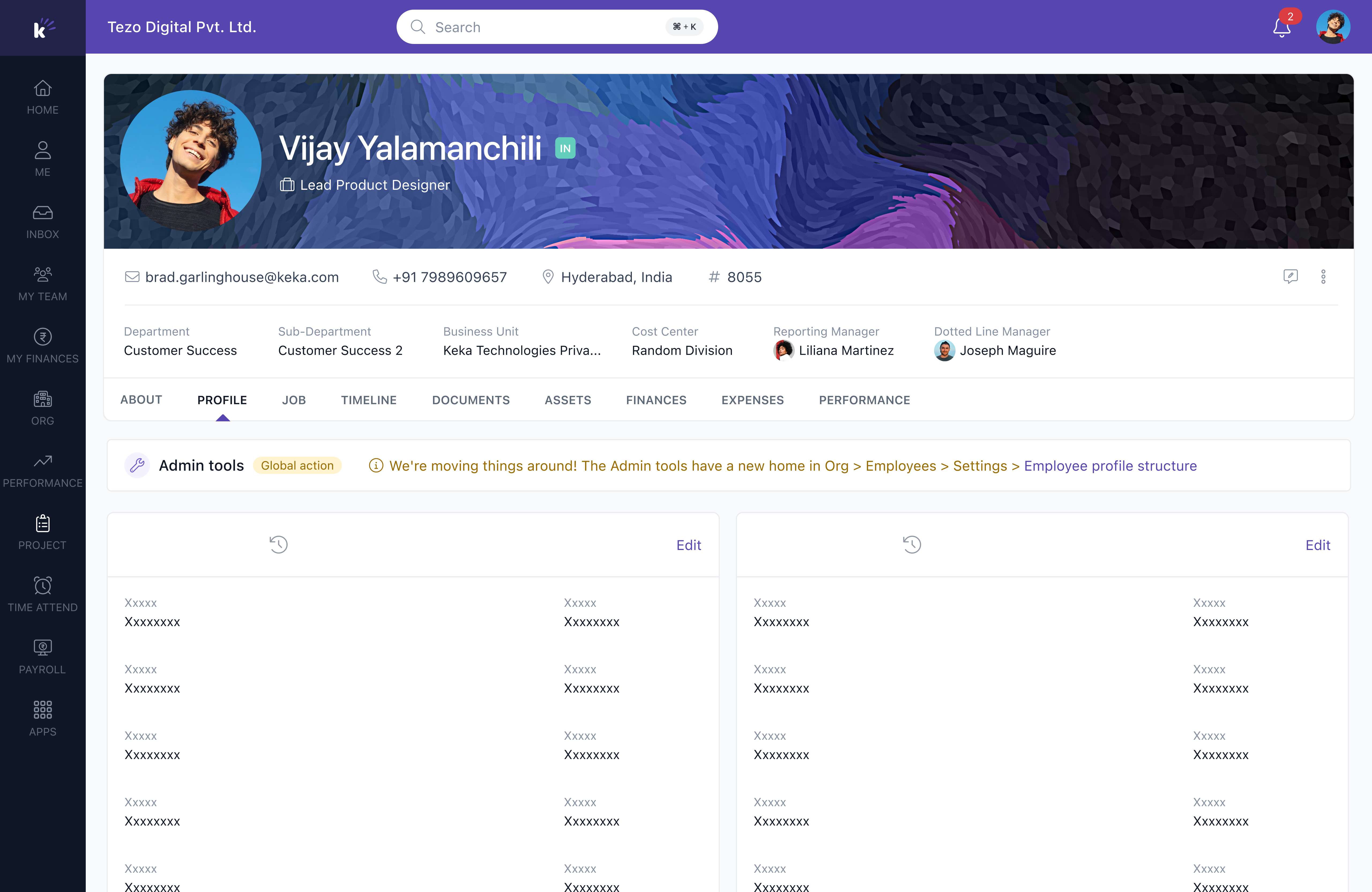Open Liliana Martinez reporting manager profile
Screen dimensions: 1372x892
pos(846,351)
